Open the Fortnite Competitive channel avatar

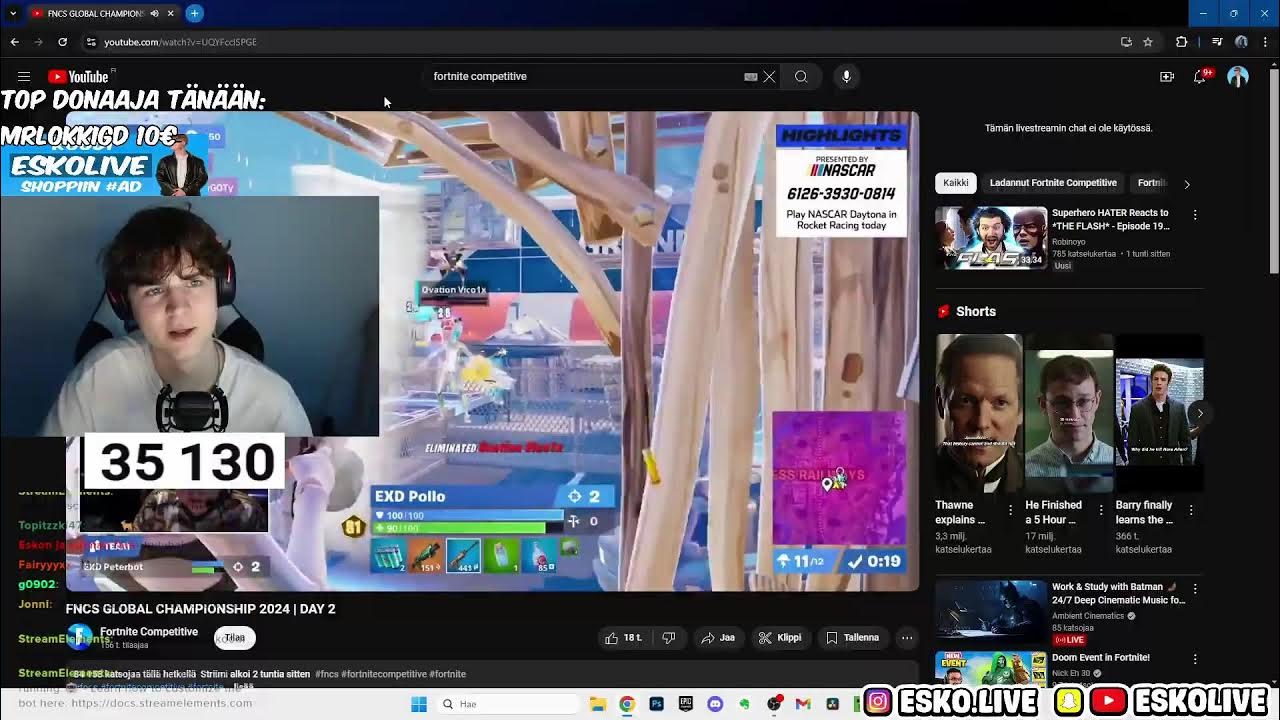click(79, 637)
